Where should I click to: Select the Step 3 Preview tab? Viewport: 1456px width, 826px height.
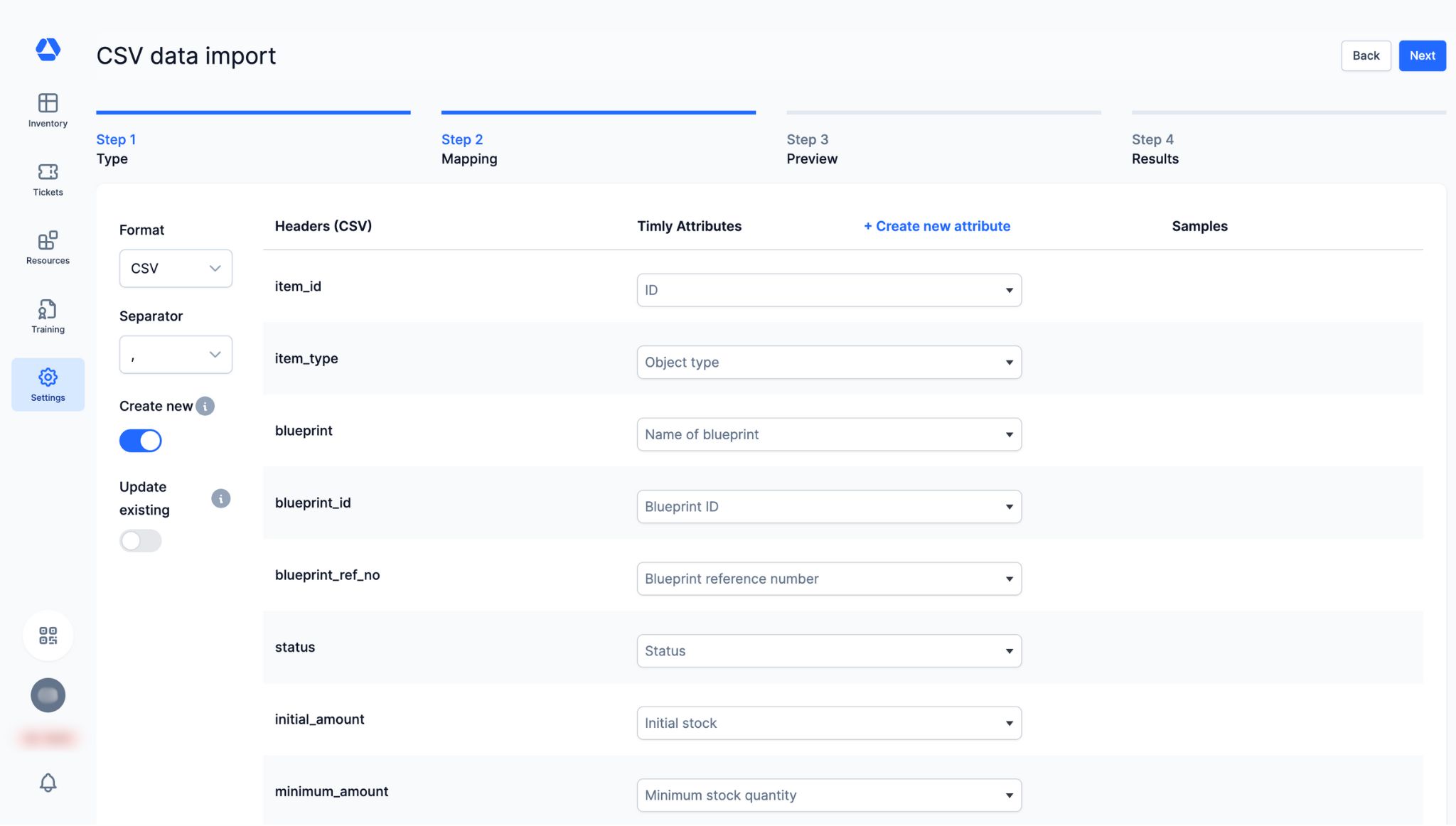pyautogui.click(x=811, y=149)
